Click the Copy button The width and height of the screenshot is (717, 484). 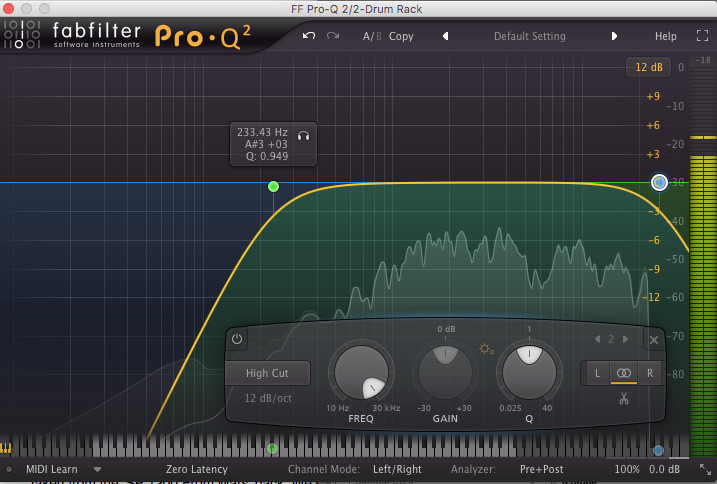pyautogui.click(x=401, y=36)
